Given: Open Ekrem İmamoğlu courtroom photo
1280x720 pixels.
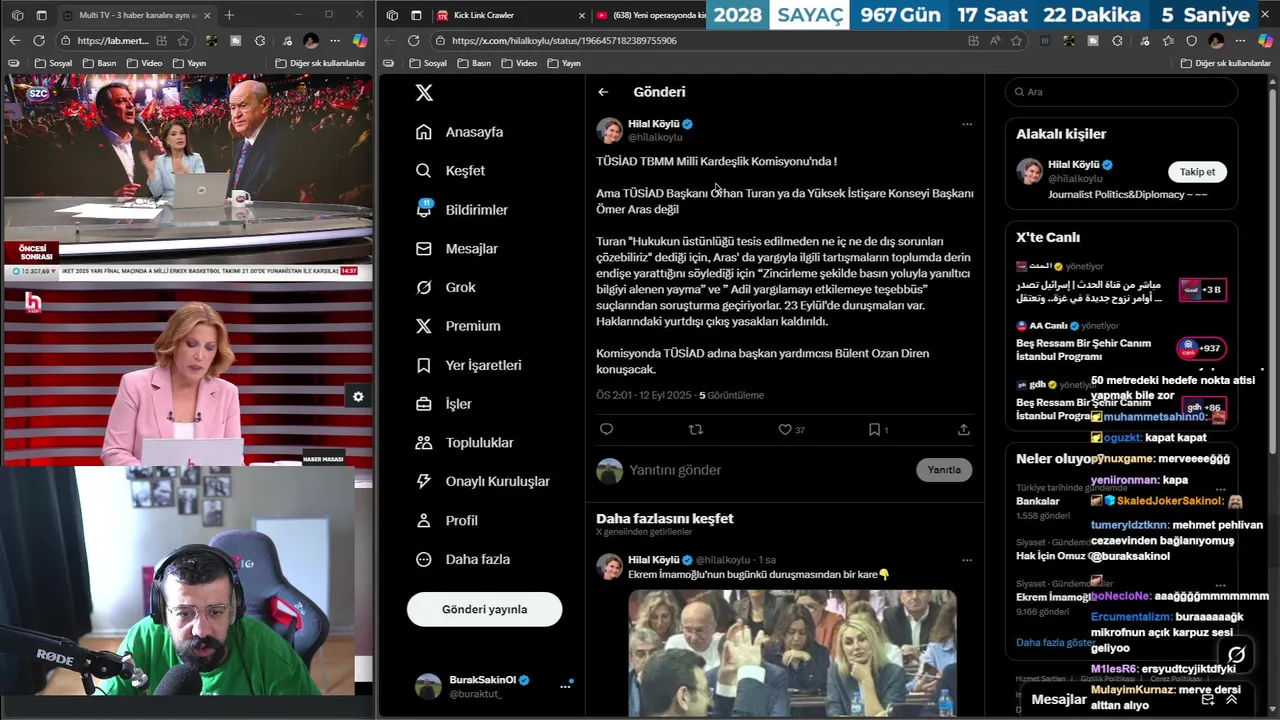Looking at the screenshot, I should pos(792,652).
